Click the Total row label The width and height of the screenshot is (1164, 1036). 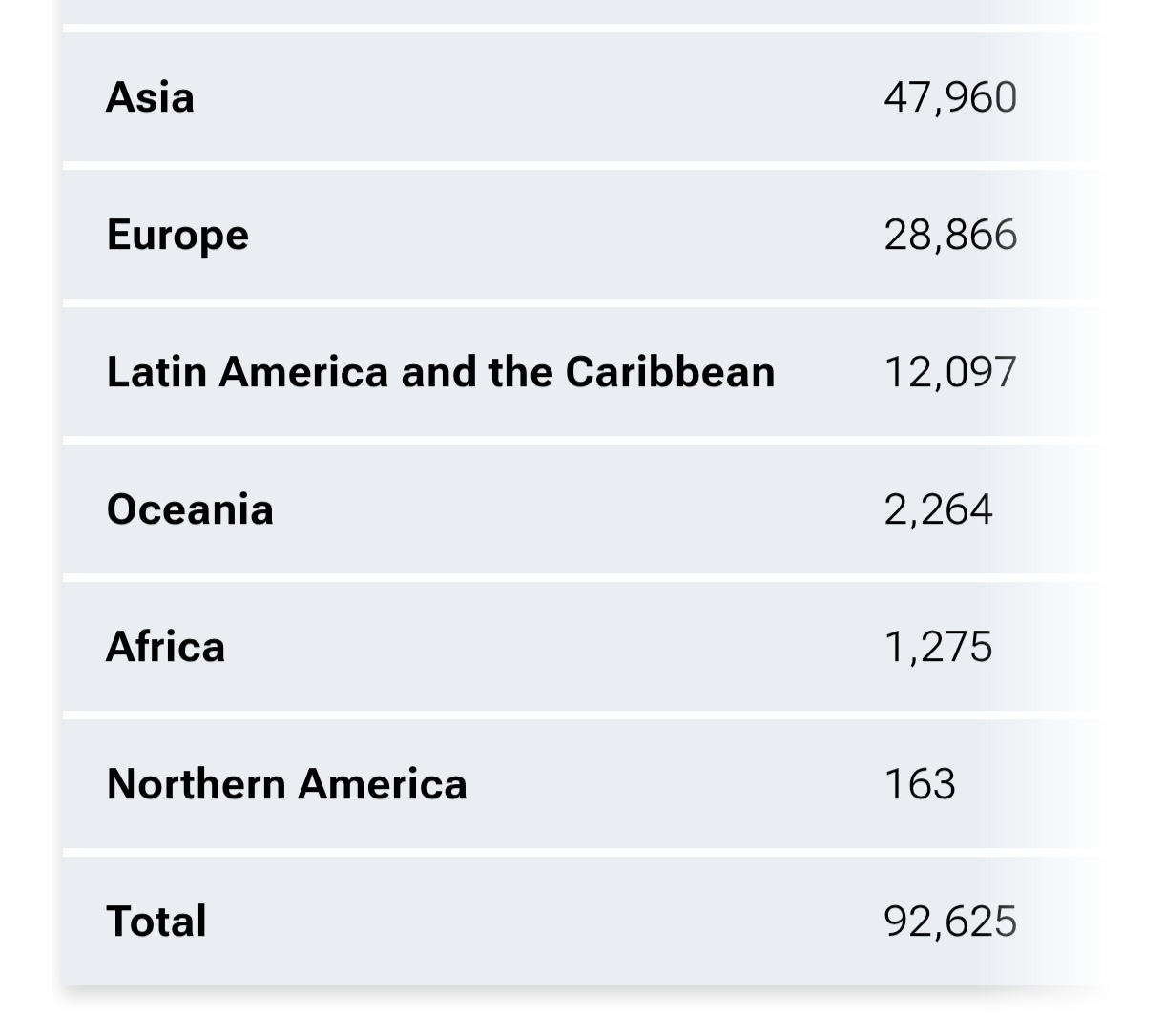tap(156, 922)
